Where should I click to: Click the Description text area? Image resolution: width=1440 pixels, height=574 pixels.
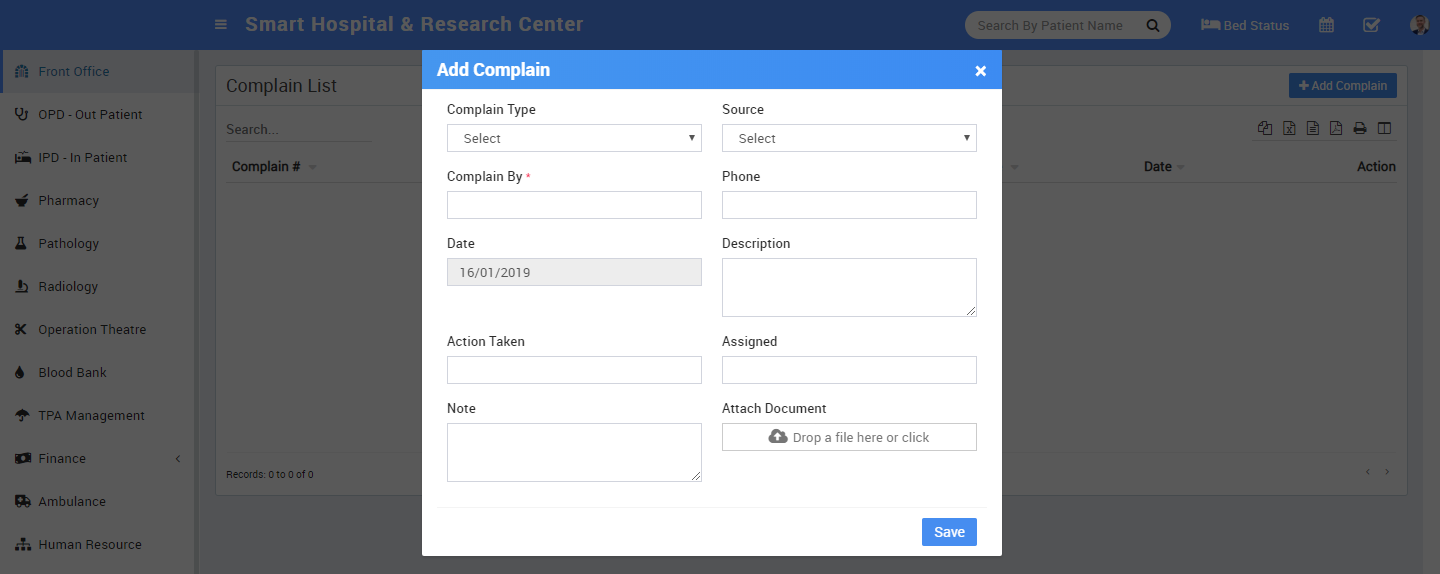tap(849, 287)
